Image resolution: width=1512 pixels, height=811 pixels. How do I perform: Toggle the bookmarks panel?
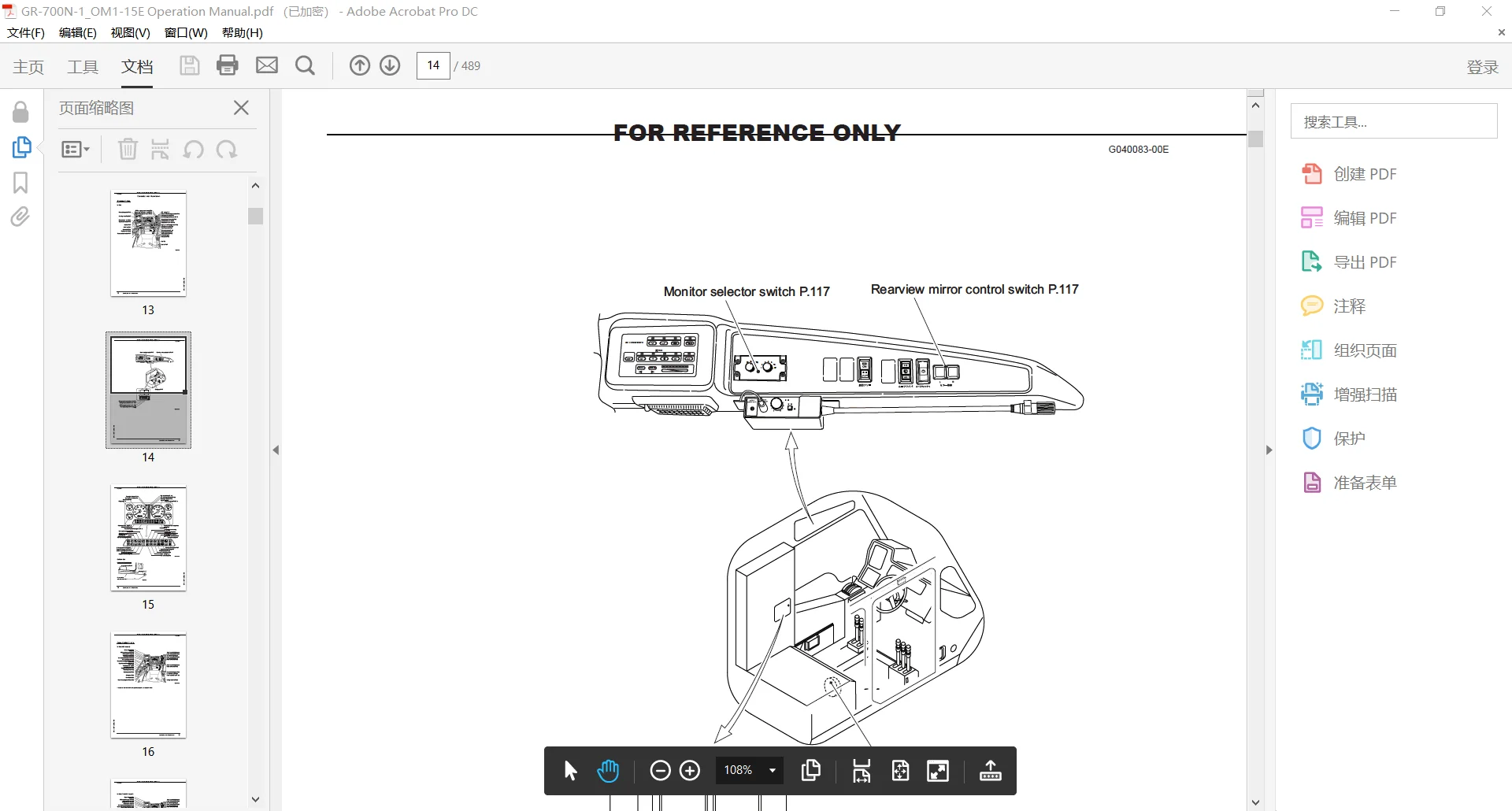pos(20,183)
